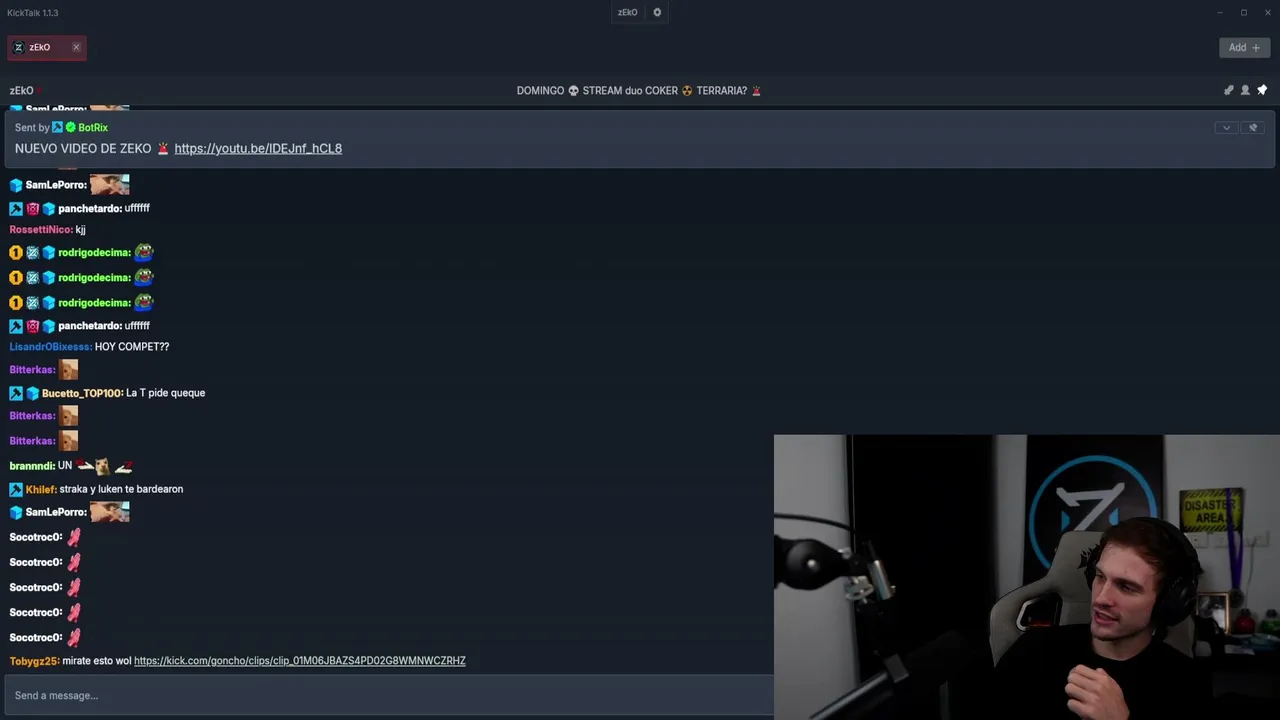The width and height of the screenshot is (1280, 720).
Task: Show the chatters list user icon
Action: 1245,90
